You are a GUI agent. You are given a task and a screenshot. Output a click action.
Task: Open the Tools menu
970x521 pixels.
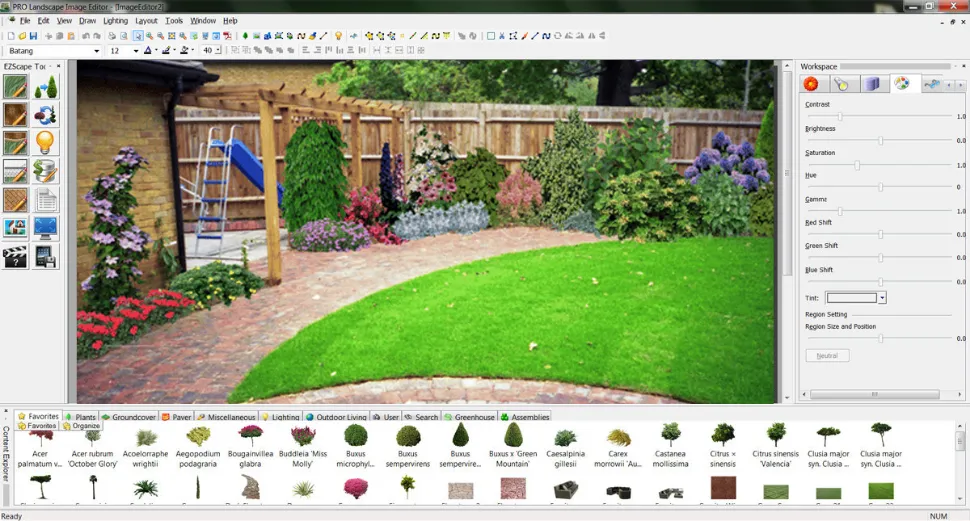[x=174, y=20]
